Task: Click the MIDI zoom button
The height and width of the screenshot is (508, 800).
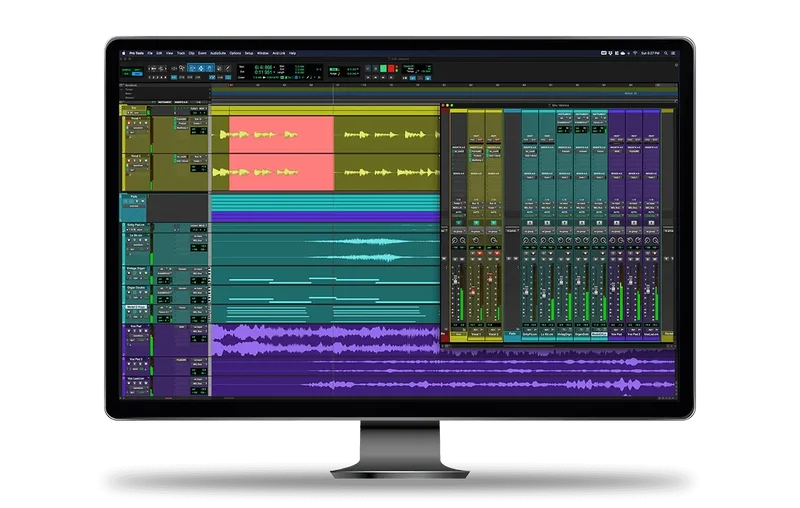Action: pyautogui.click(x=161, y=68)
